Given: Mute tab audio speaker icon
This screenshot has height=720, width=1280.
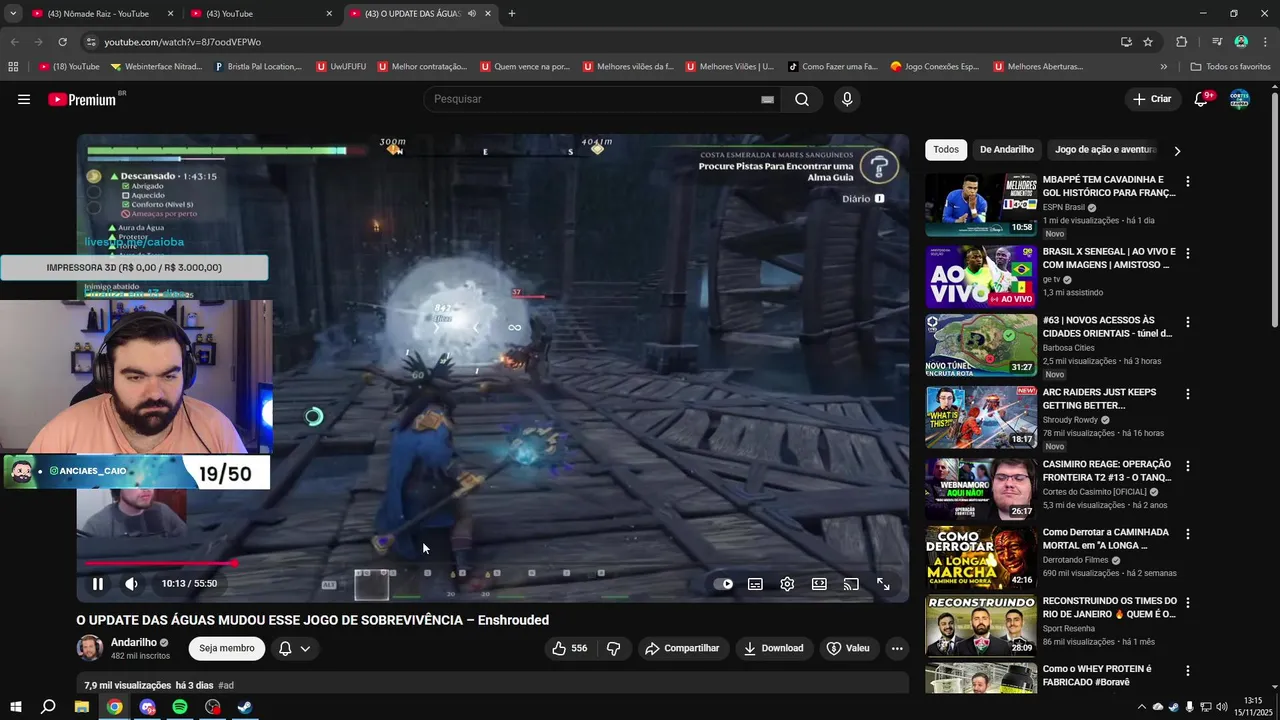Looking at the screenshot, I should (x=472, y=14).
